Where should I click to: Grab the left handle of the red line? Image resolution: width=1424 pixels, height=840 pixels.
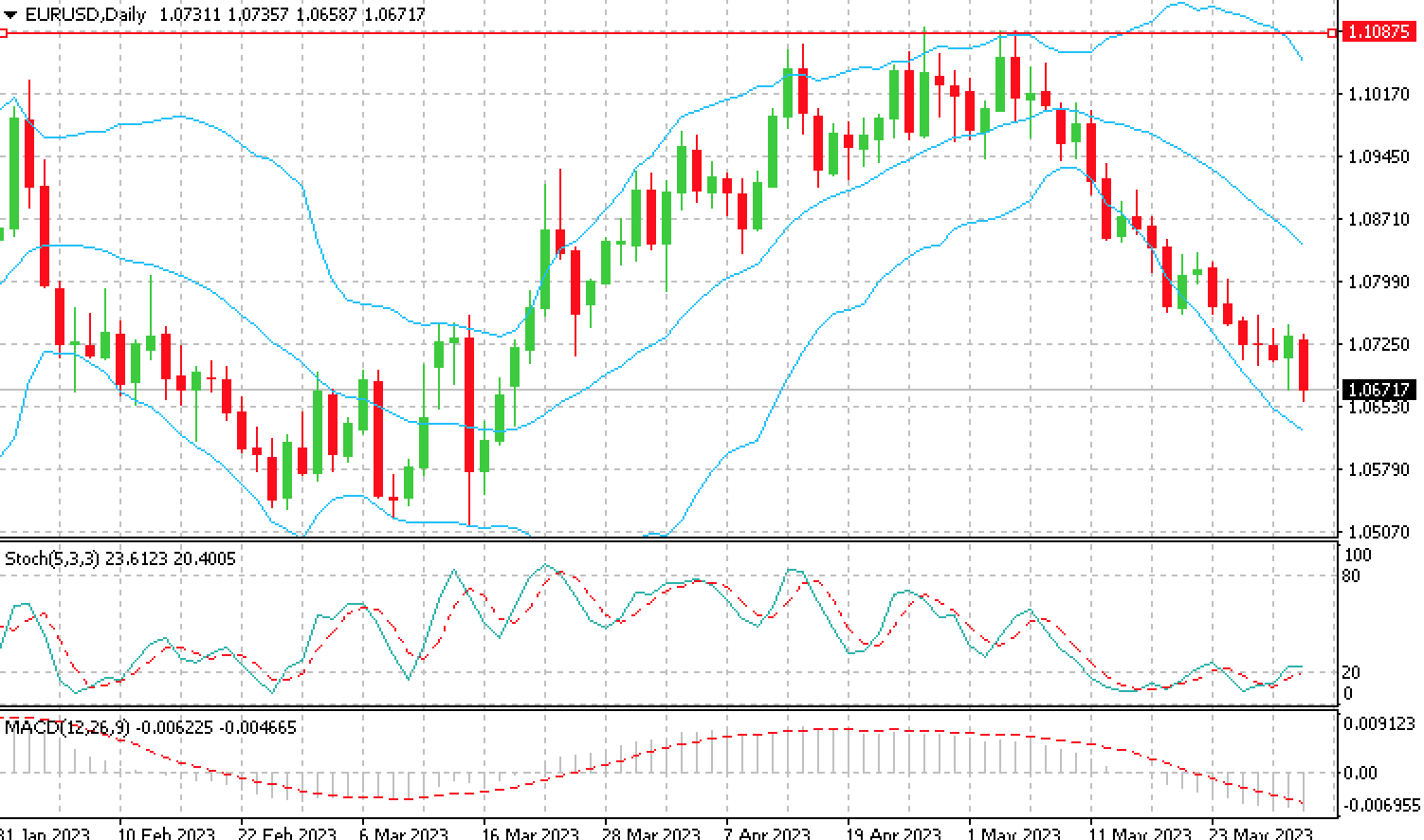(3, 33)
